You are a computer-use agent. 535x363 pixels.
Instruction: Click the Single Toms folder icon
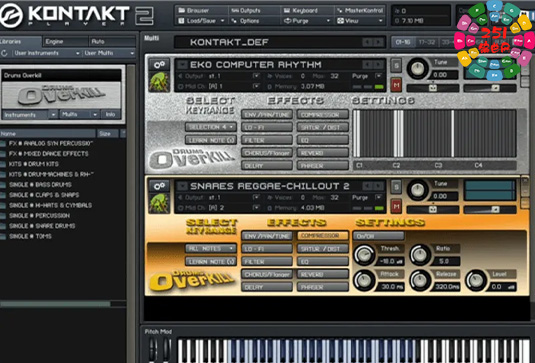point(3,236)
